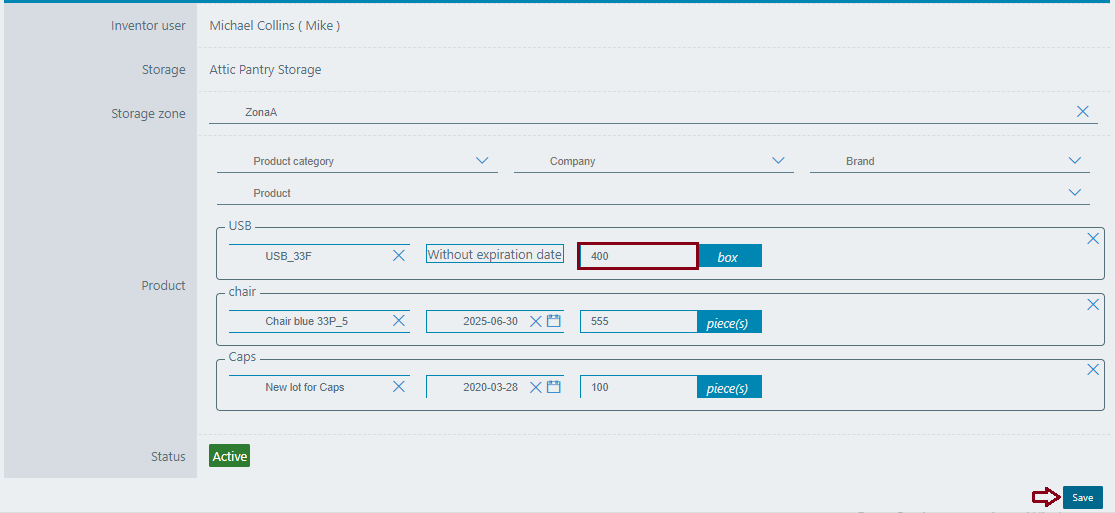Open calendar for the chair expiration date
1115x513 pixels.
click(553, 321)
